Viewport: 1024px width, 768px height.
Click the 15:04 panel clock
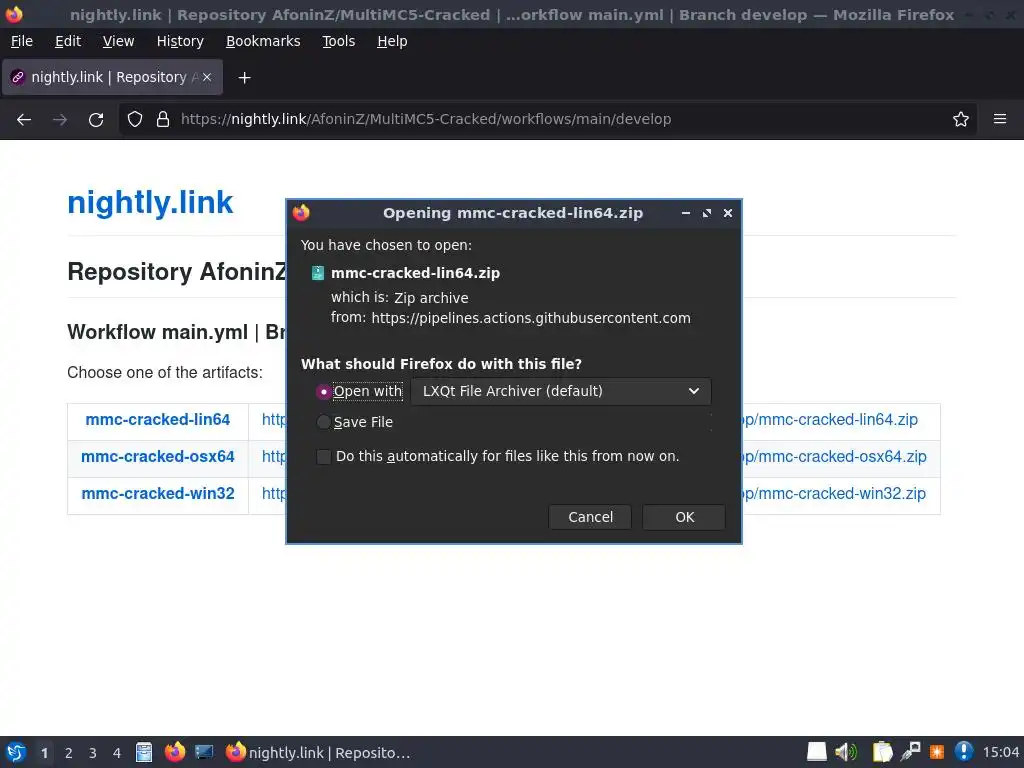click(x=1000, y=753)
